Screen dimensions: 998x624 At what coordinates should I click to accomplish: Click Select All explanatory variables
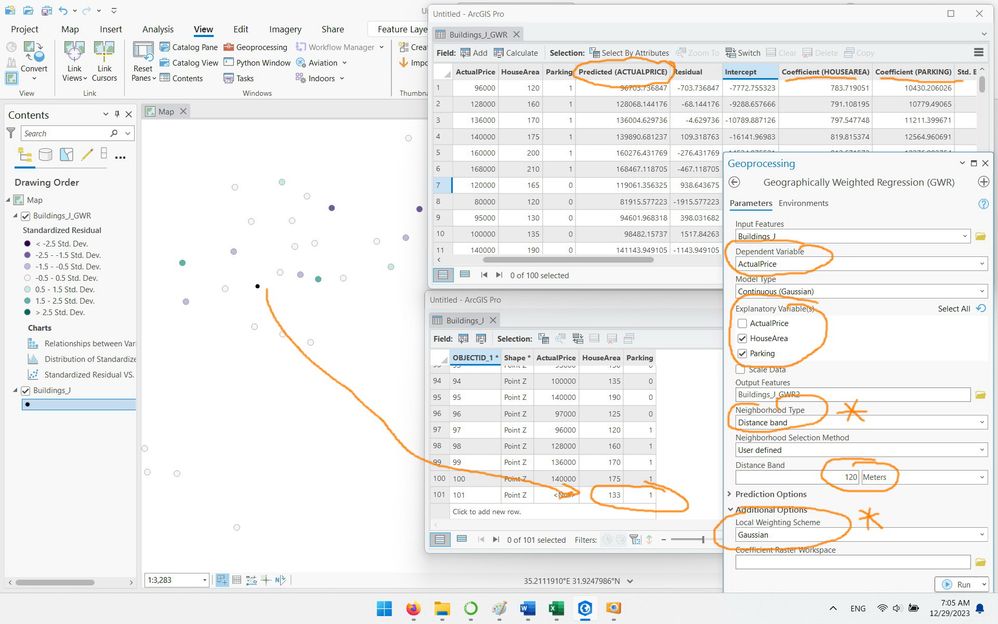953,309
